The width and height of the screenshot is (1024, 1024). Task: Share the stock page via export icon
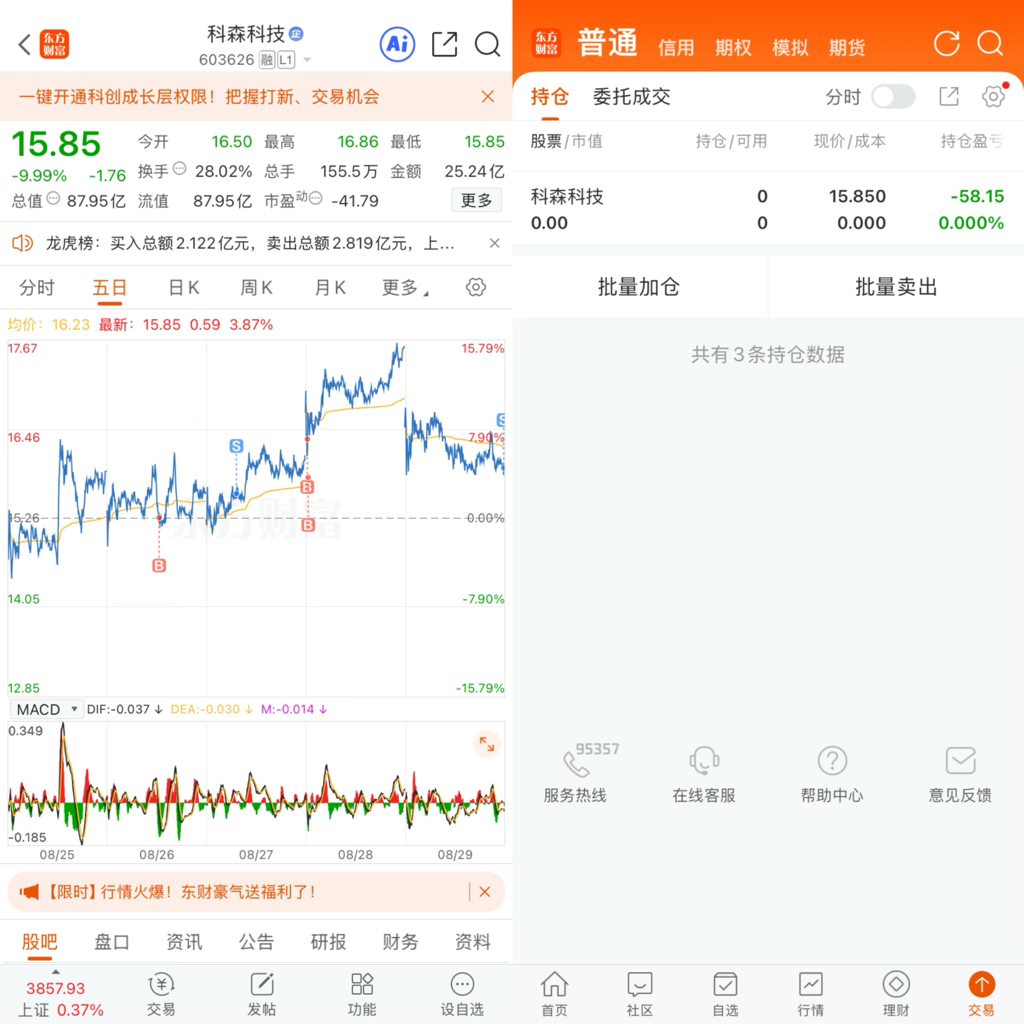445,44
